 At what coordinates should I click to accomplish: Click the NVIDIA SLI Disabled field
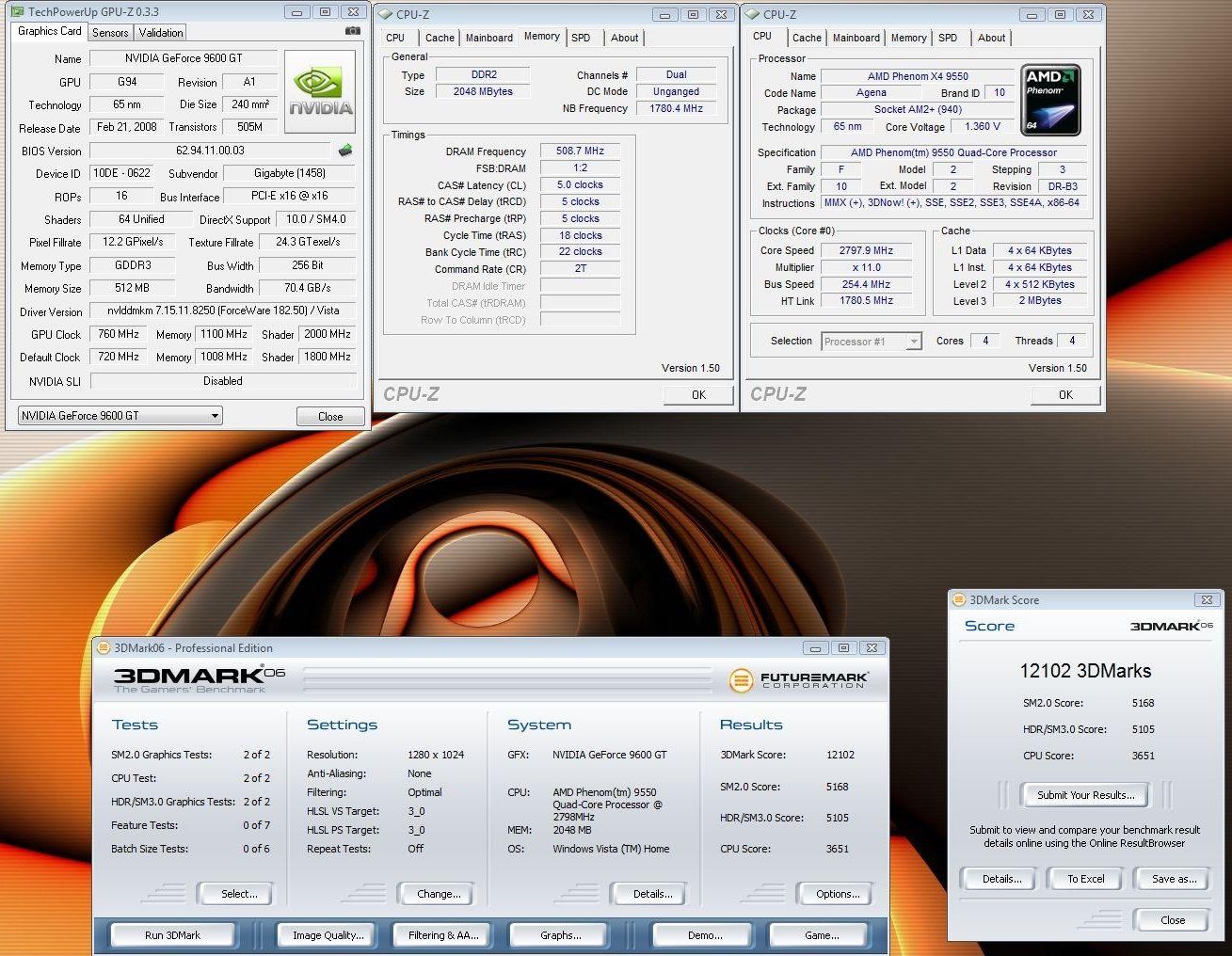pos(223,381)
